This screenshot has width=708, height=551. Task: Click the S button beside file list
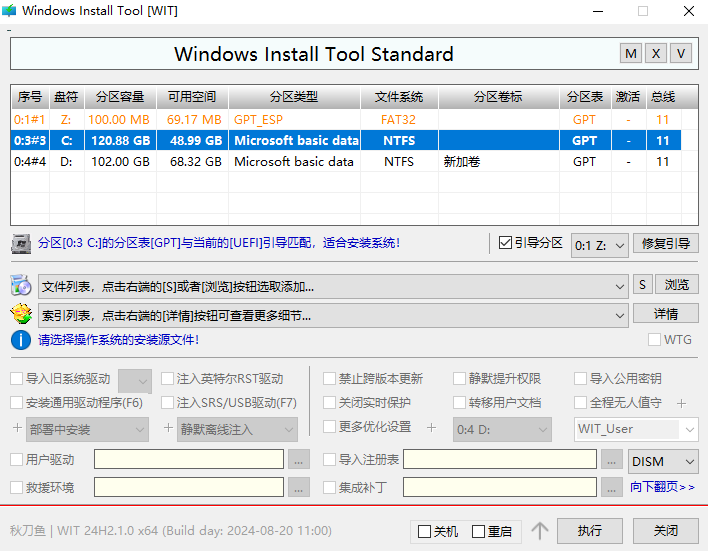[643, 285]
